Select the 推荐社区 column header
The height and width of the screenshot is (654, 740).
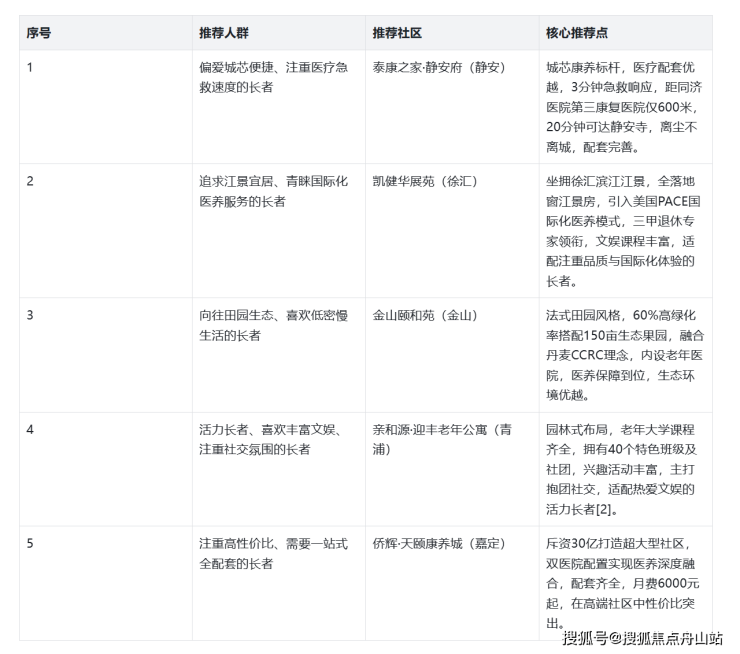tap(398, 33)
